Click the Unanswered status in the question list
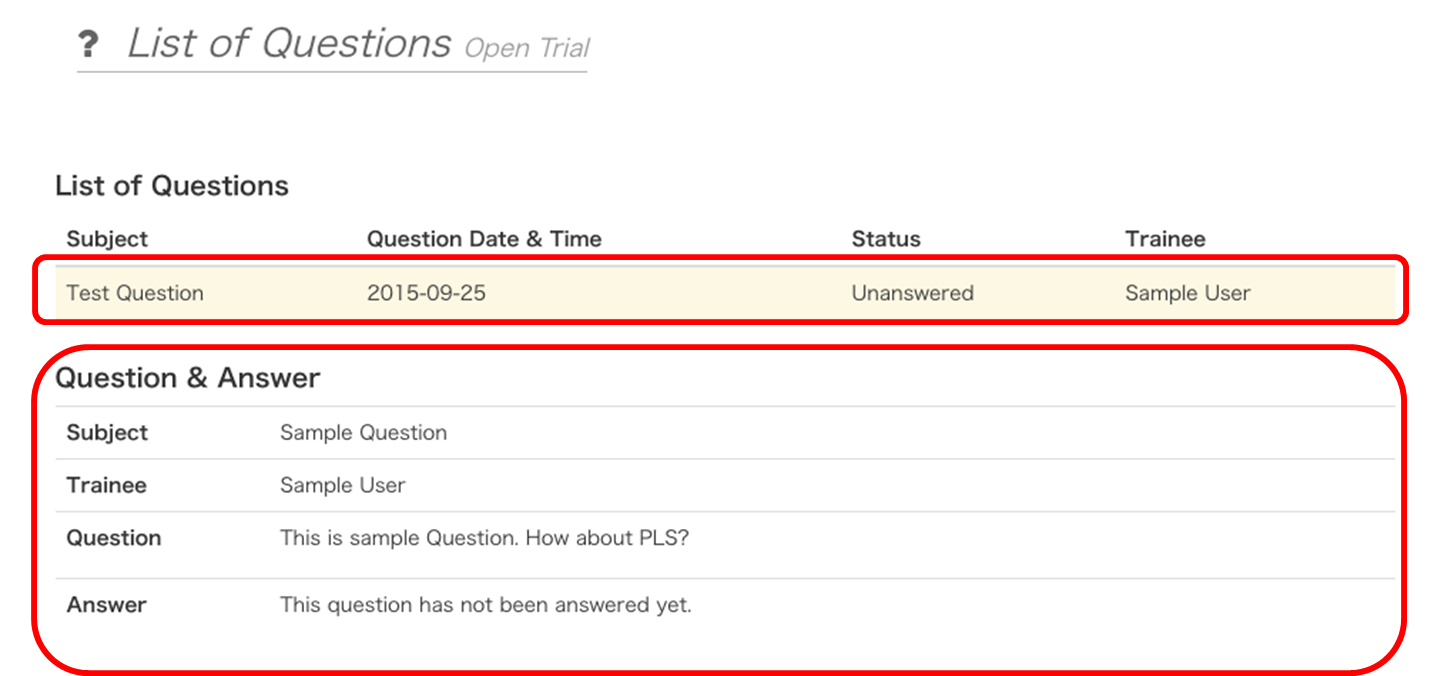 tap(911, 292)
